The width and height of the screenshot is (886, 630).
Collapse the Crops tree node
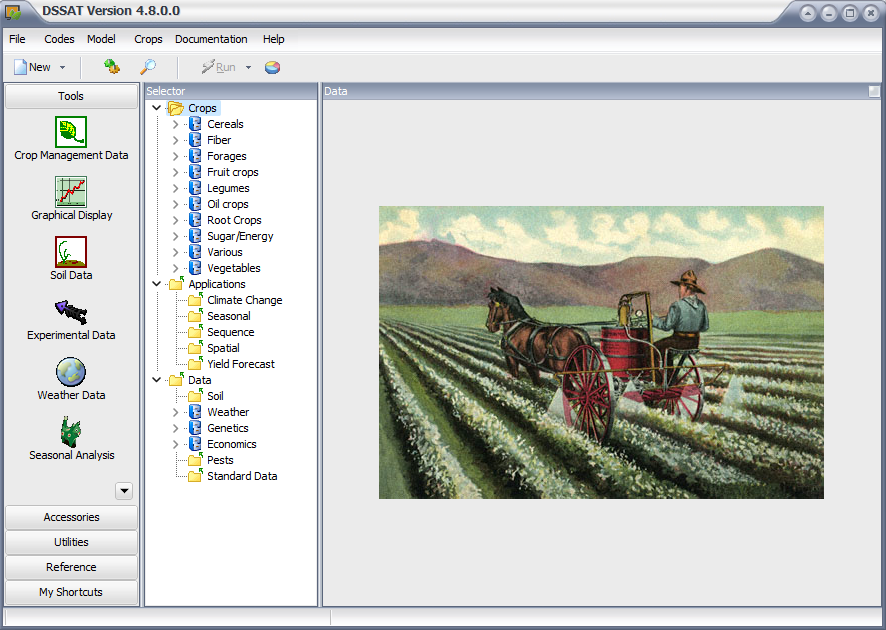[157, 107]
